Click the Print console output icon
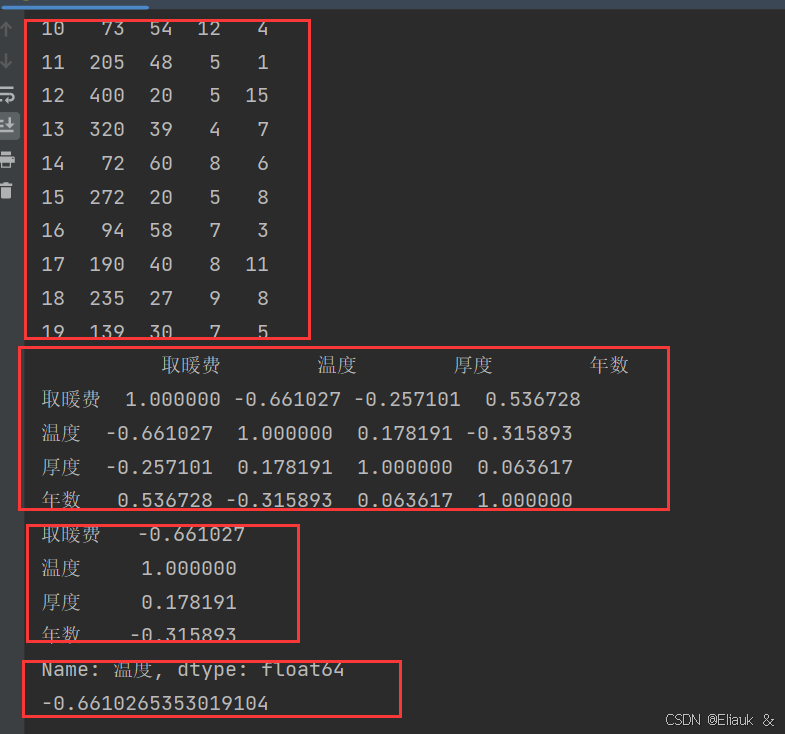This screenshot has width=785, height=734. tap(8, 160)
